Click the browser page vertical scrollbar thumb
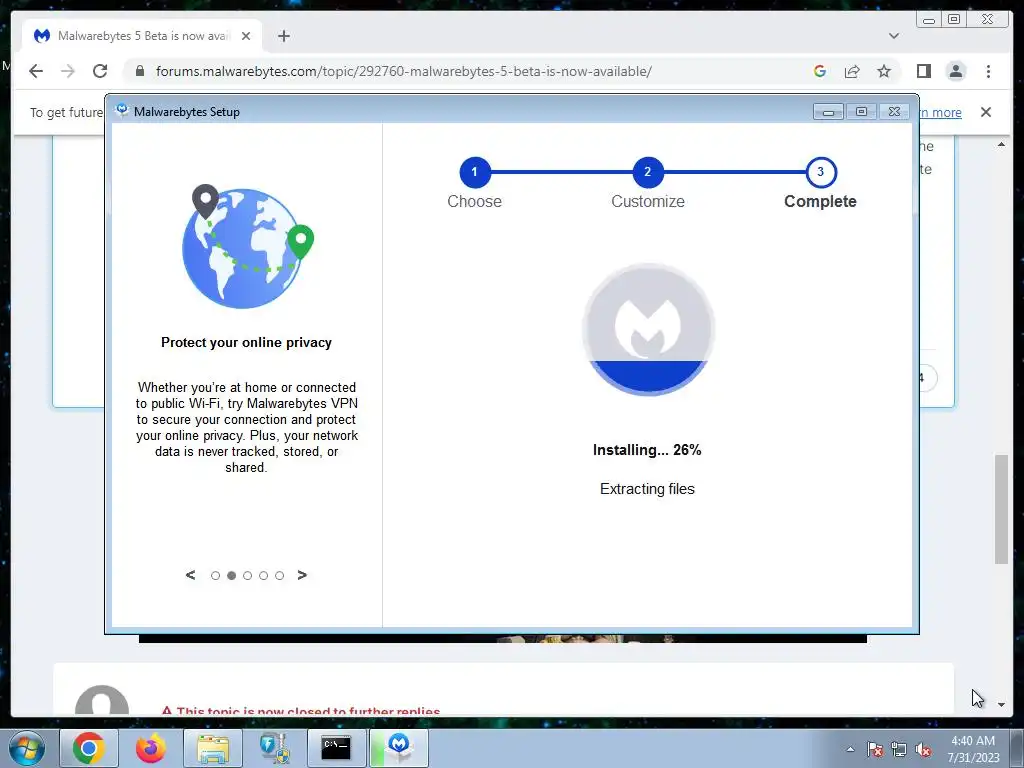The image size is (1024, 768). (1001, 509)
